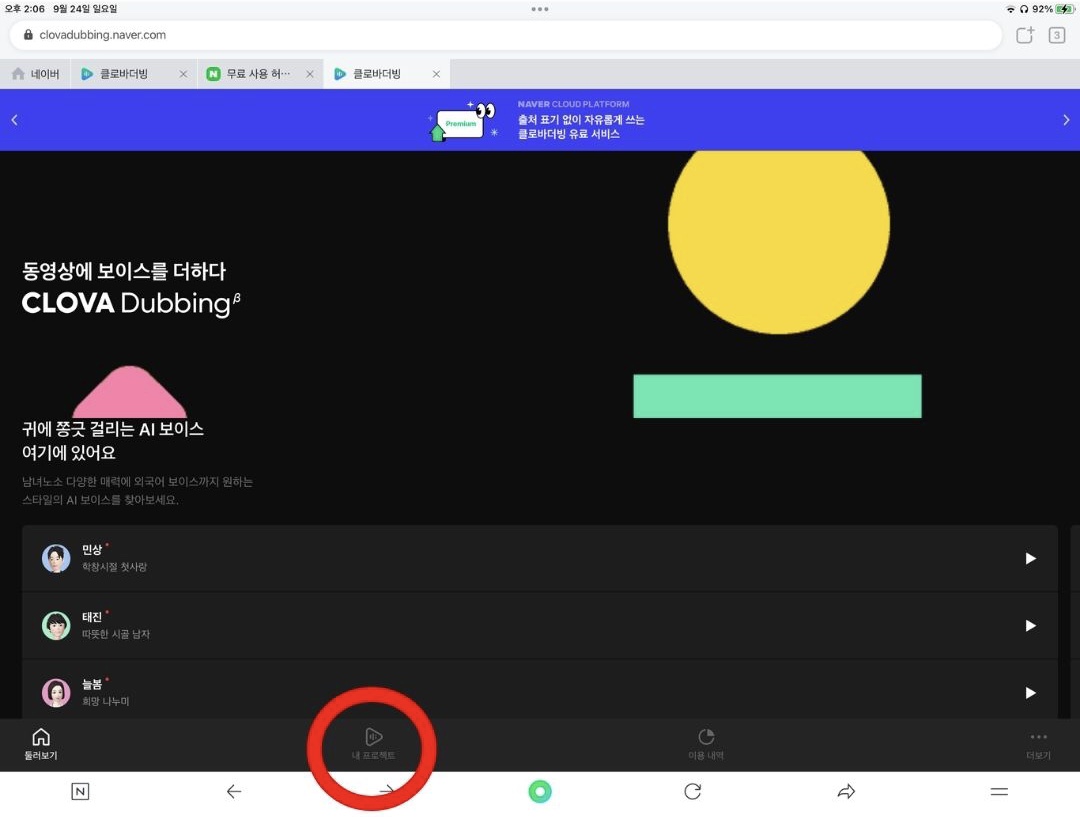Tap the green Naver search circle
This screenshot has width=1080, height=817.
(x=540, y=792)
